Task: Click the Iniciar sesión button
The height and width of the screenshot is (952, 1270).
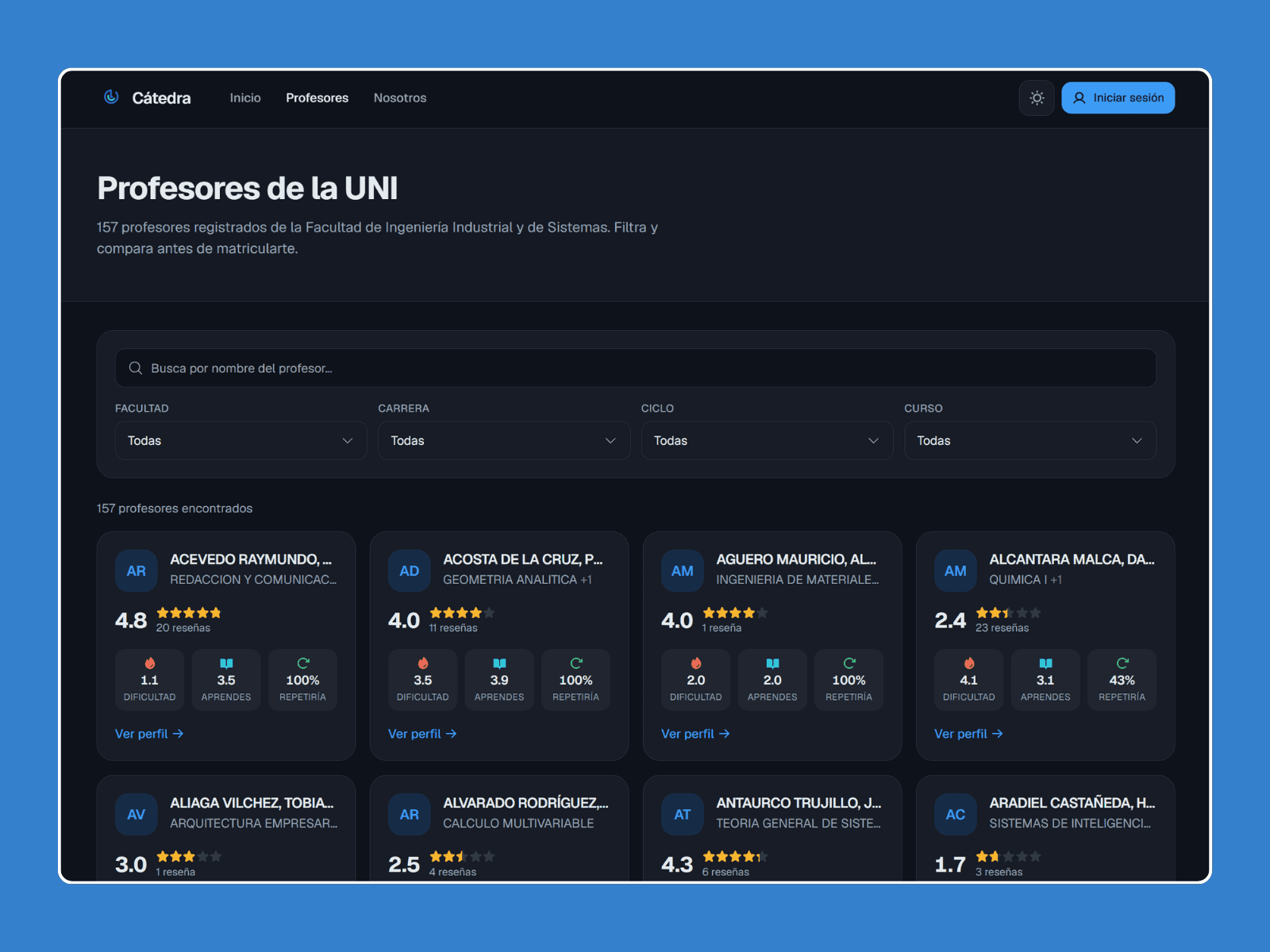Action: (x=1118, y=98)
